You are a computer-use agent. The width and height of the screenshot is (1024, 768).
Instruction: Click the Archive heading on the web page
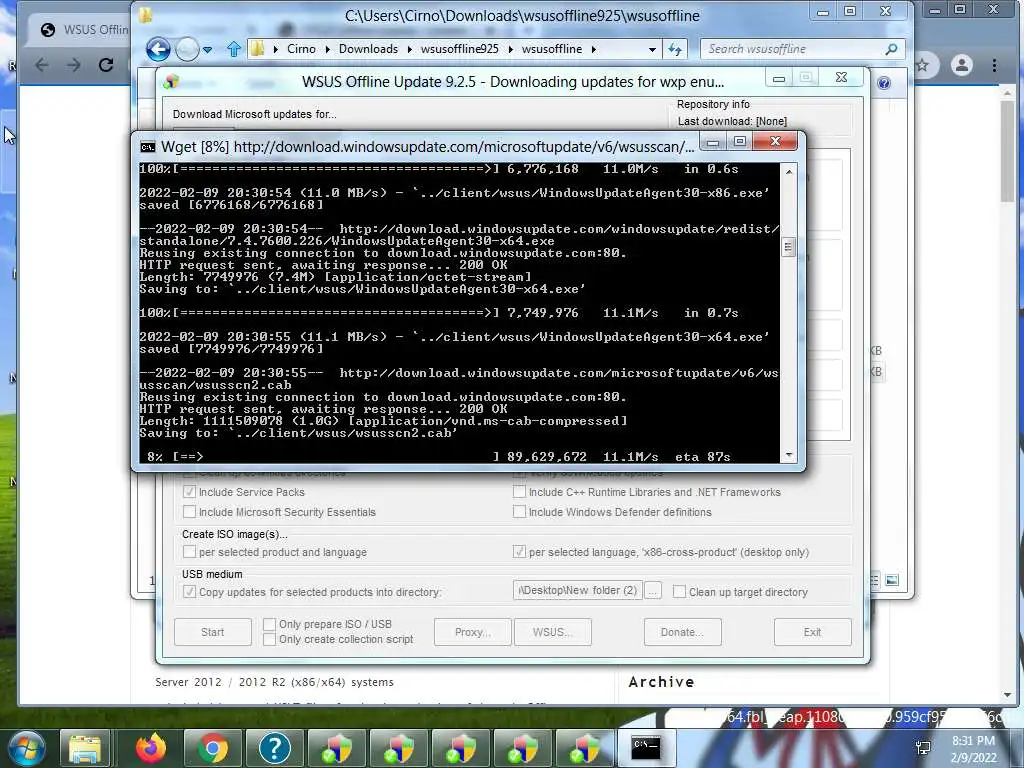coord(662,682)
